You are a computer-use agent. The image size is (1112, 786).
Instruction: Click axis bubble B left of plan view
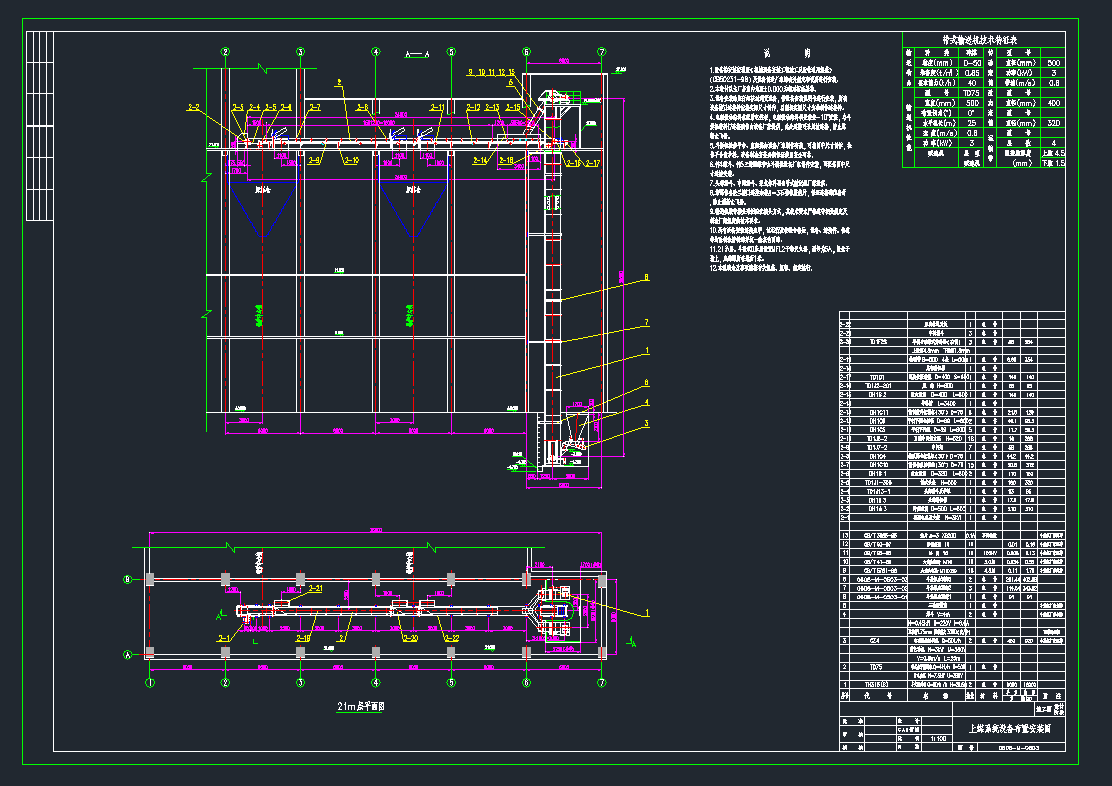(127, 579)
